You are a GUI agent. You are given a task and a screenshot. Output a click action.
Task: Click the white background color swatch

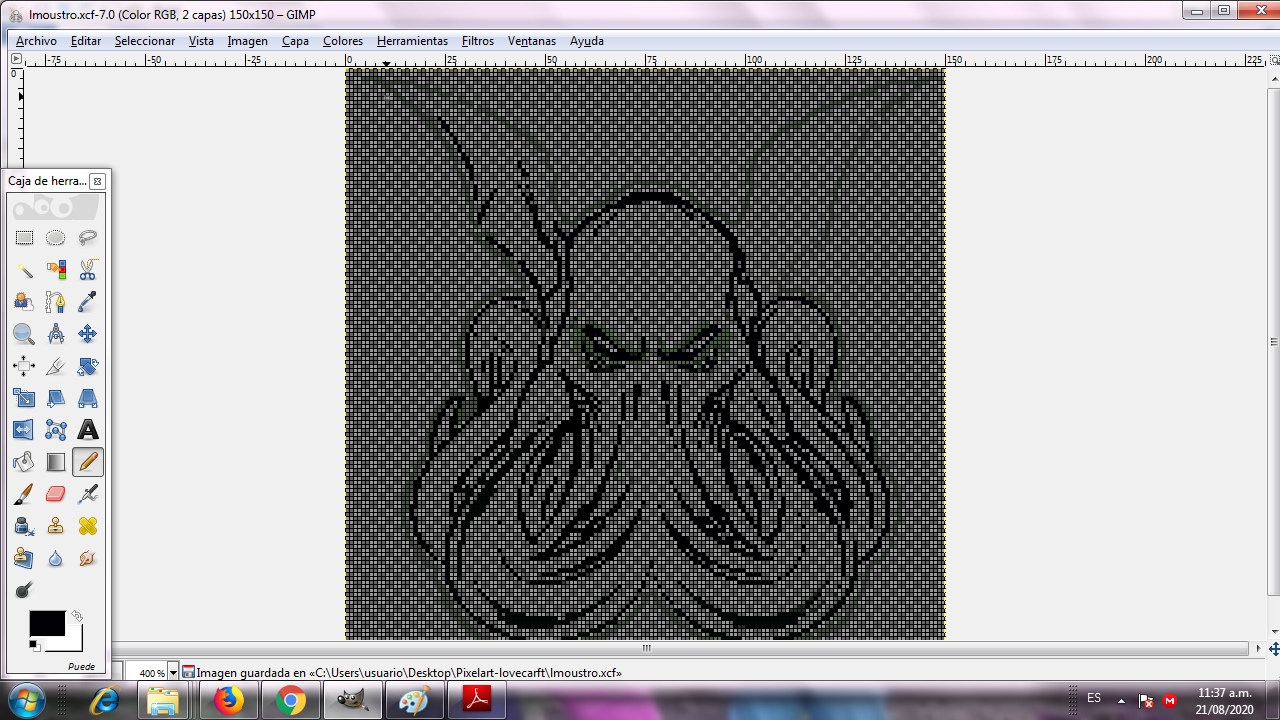pyautogui.click(x=72, y=641)
